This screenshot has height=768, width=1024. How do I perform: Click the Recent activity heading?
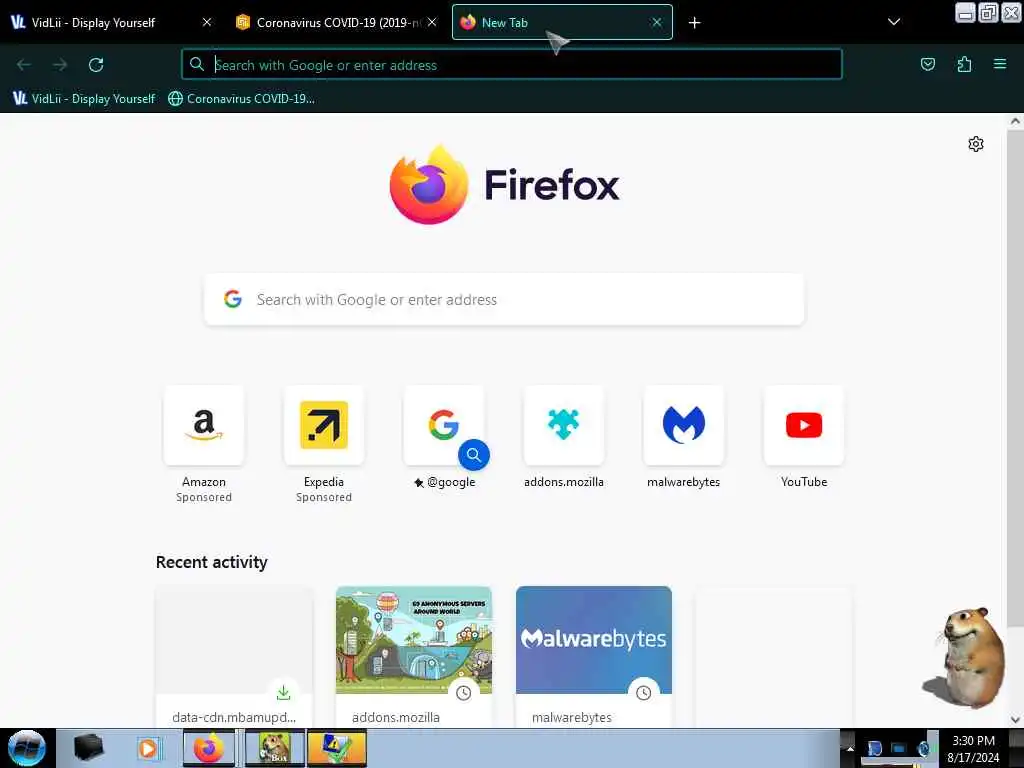[x=212, y=562]
